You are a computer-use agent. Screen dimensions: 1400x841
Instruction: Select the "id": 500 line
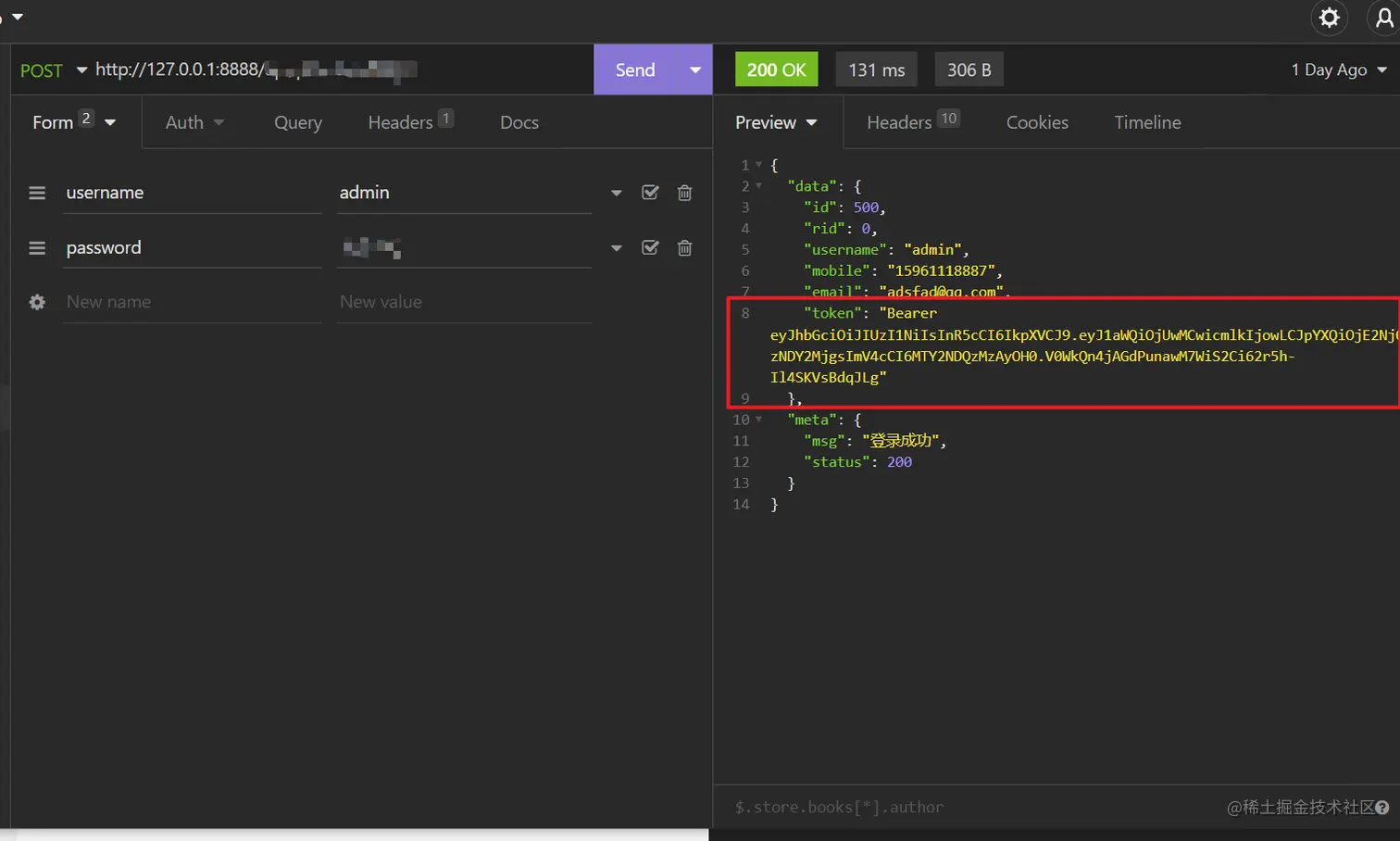(x=844, y=207)
